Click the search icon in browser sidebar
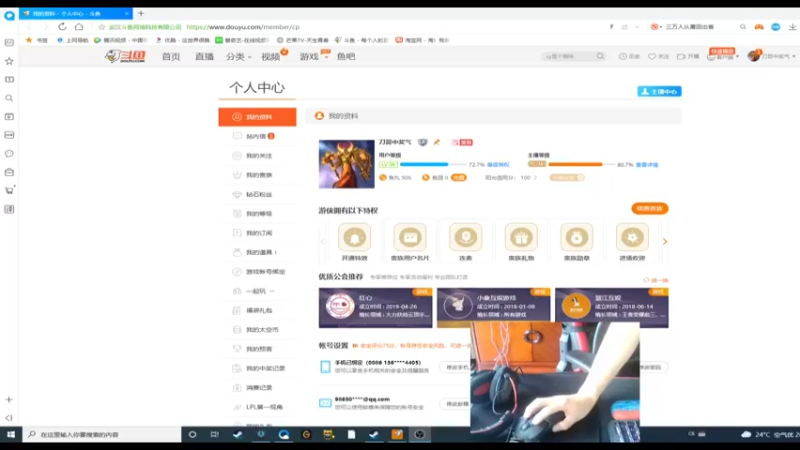Screen dimensions: 800x450 click(9, 98)
